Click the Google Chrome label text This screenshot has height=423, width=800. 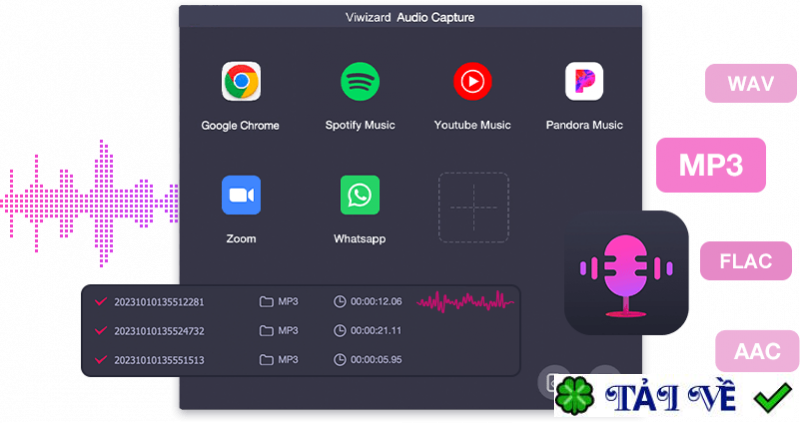(x=240, y=126)
